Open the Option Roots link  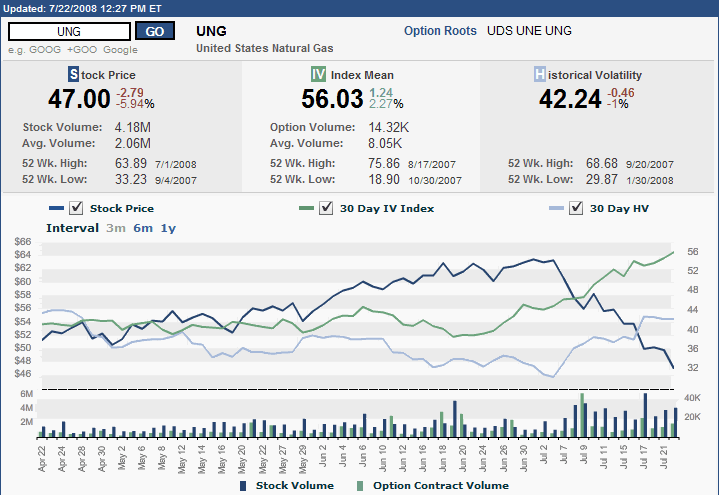click(x=440, y=31)
